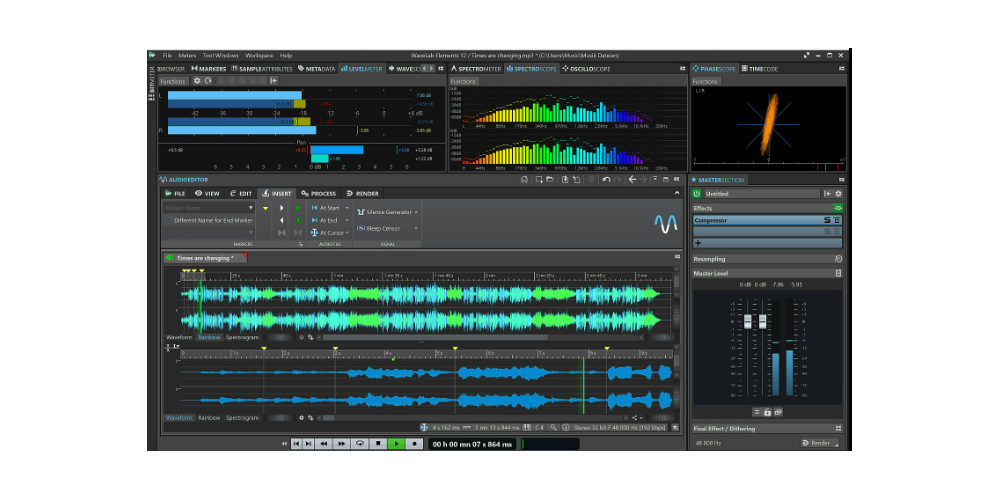Click the left master level fader
The image size is (1000, 500).
(x=748, y=321)
